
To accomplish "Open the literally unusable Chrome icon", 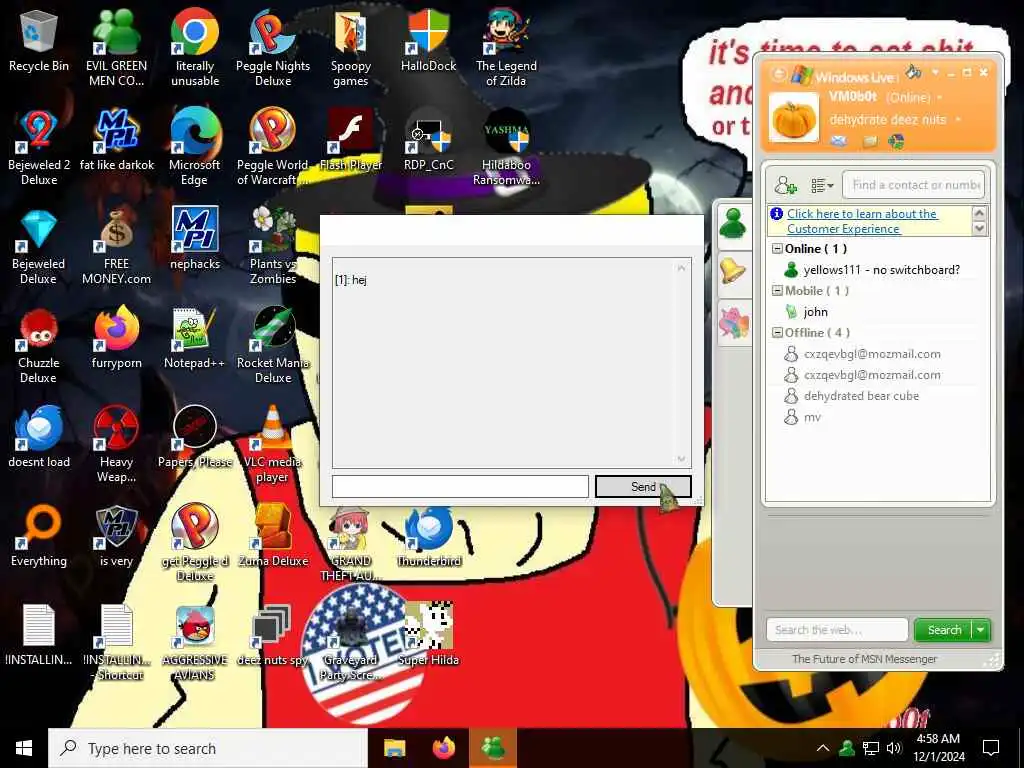I will (x=195, y=47).
